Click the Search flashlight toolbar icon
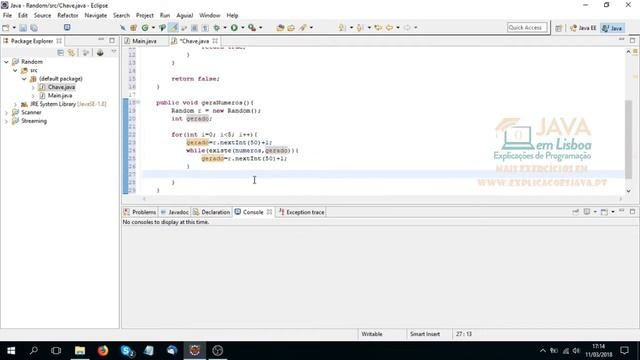This screenshot has width=640, height=360. [302, 28]
